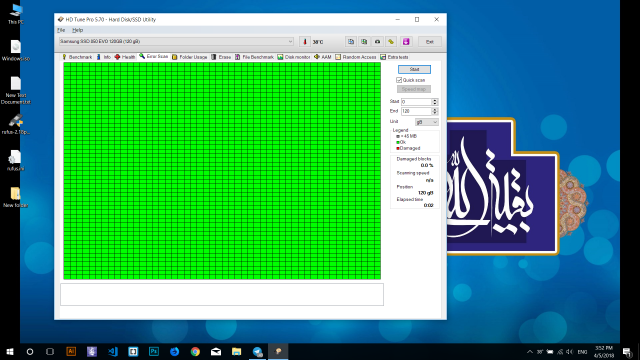
Task: Click the scan log text area
Action: 222,294
